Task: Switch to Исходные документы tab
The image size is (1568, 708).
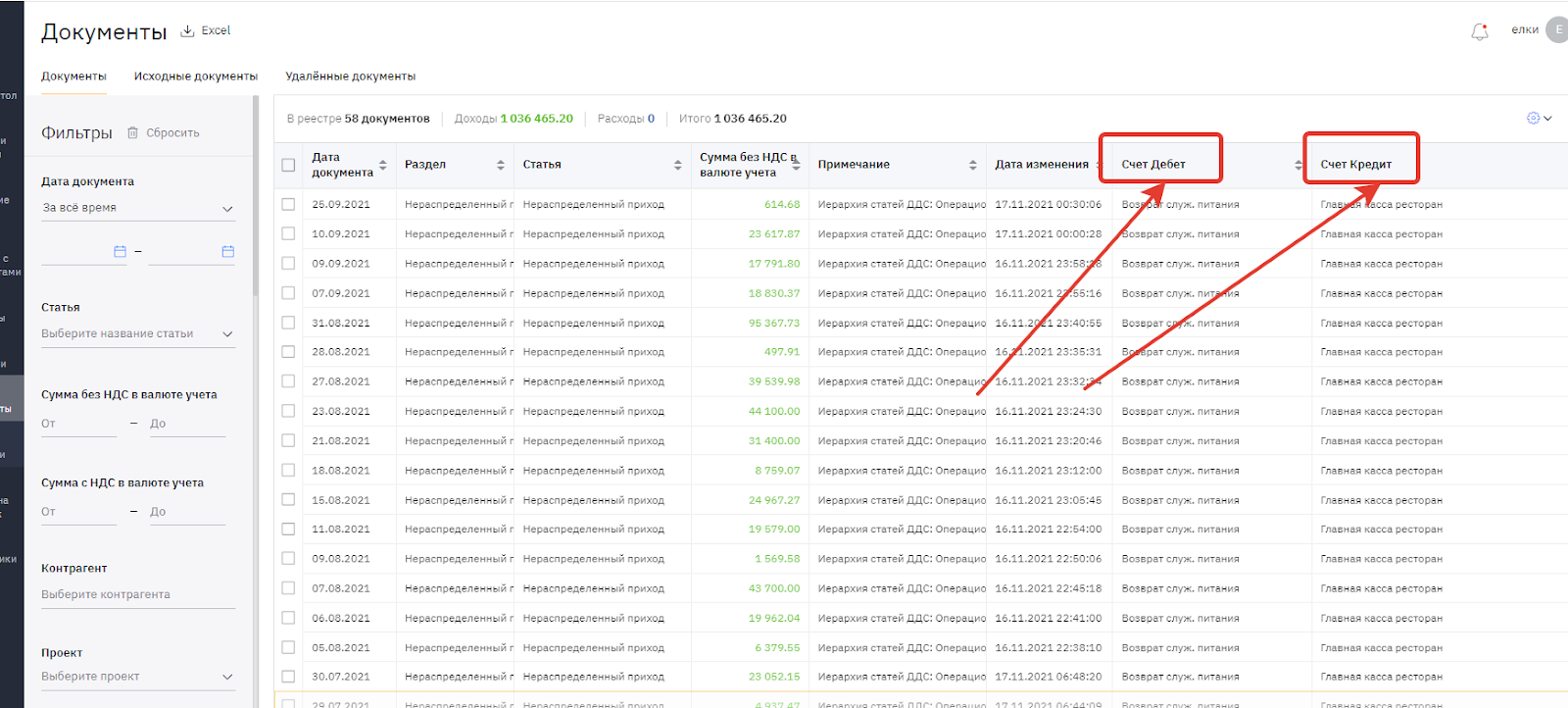Action: coord(196,76)
